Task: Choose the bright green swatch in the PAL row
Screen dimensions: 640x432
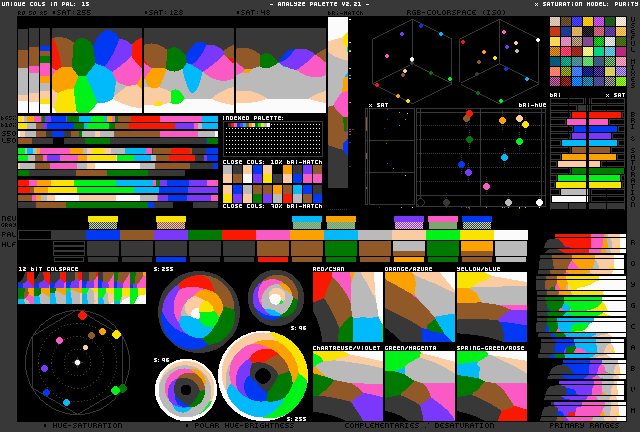Action: click(443, 235)
